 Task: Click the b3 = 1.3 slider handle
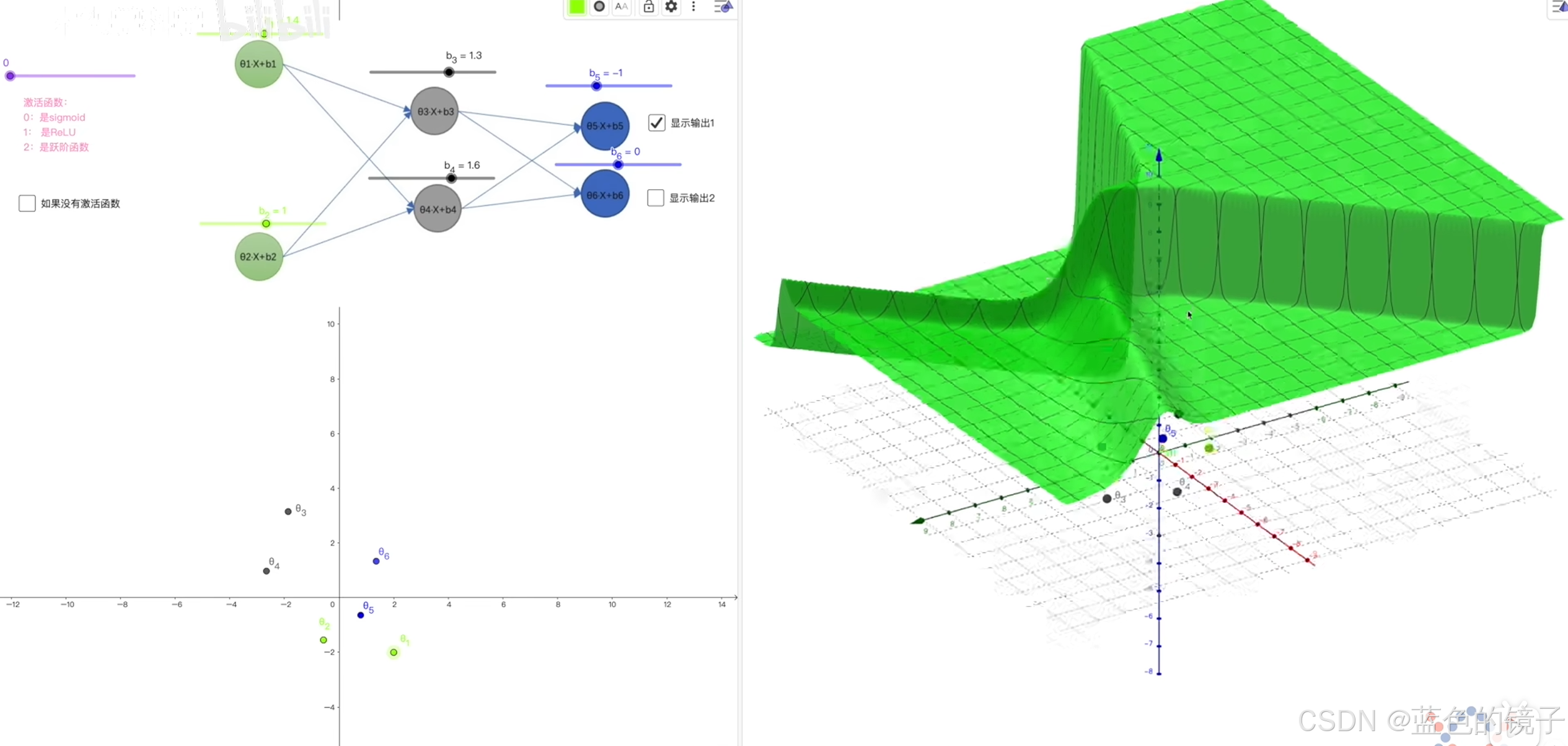pyautogui.click(x=449, y=72)
